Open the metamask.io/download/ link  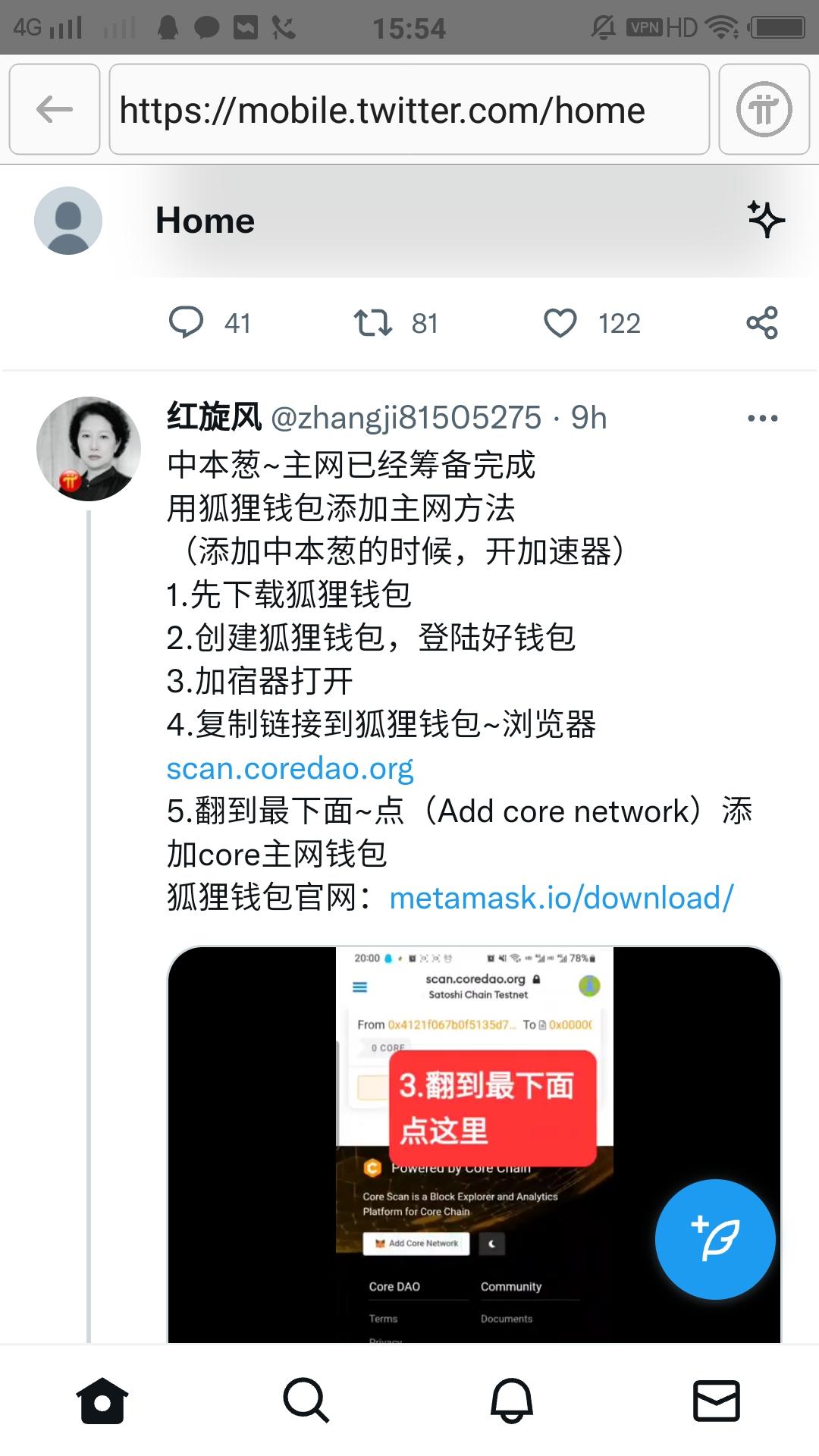[x=561, y=898]
